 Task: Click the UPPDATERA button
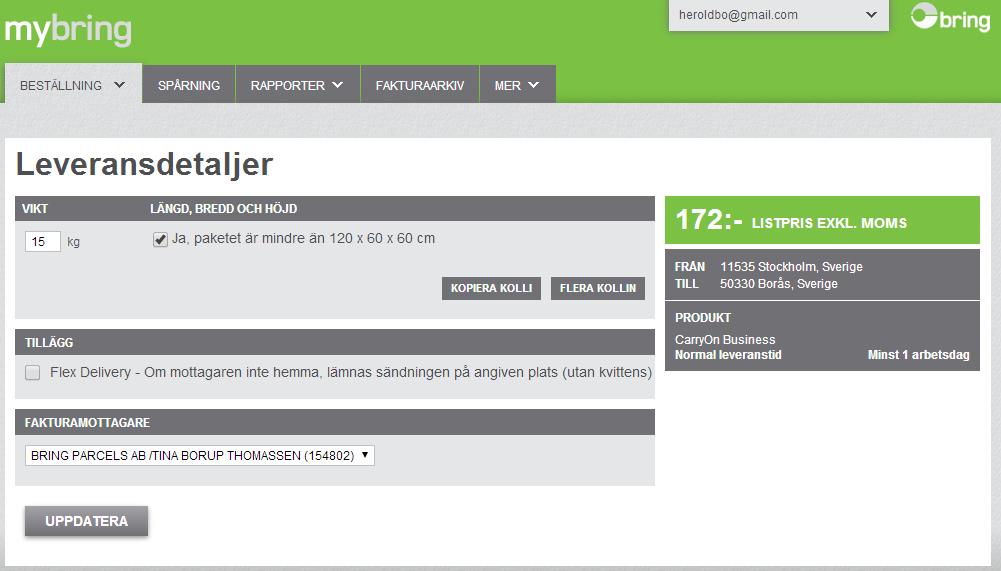[x=86, y=521]
